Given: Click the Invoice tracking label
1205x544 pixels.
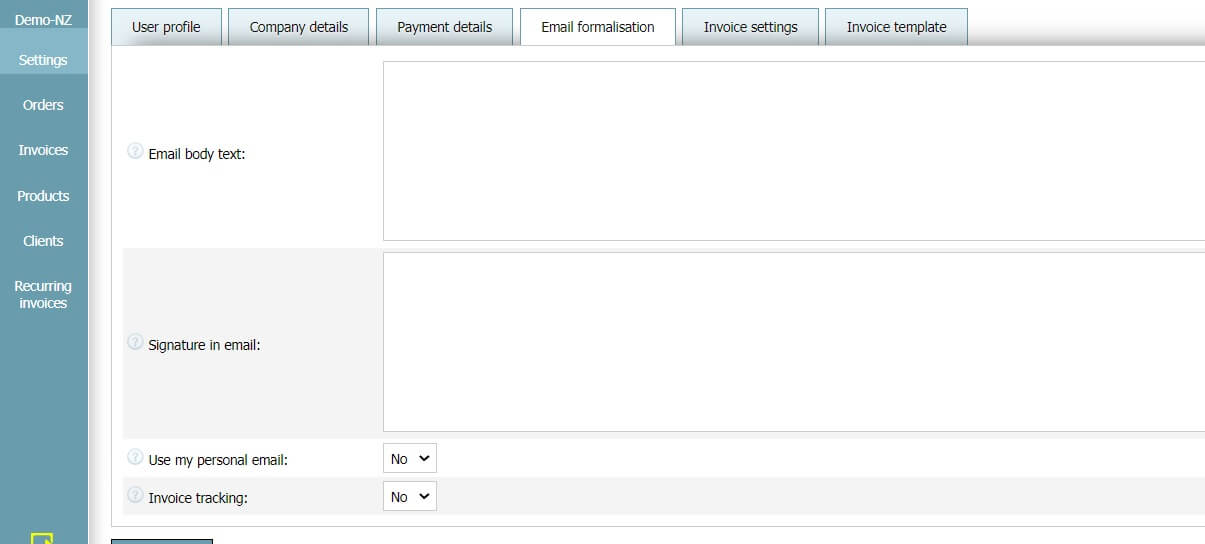Looking at the screenshot, I should coord(198,497).
